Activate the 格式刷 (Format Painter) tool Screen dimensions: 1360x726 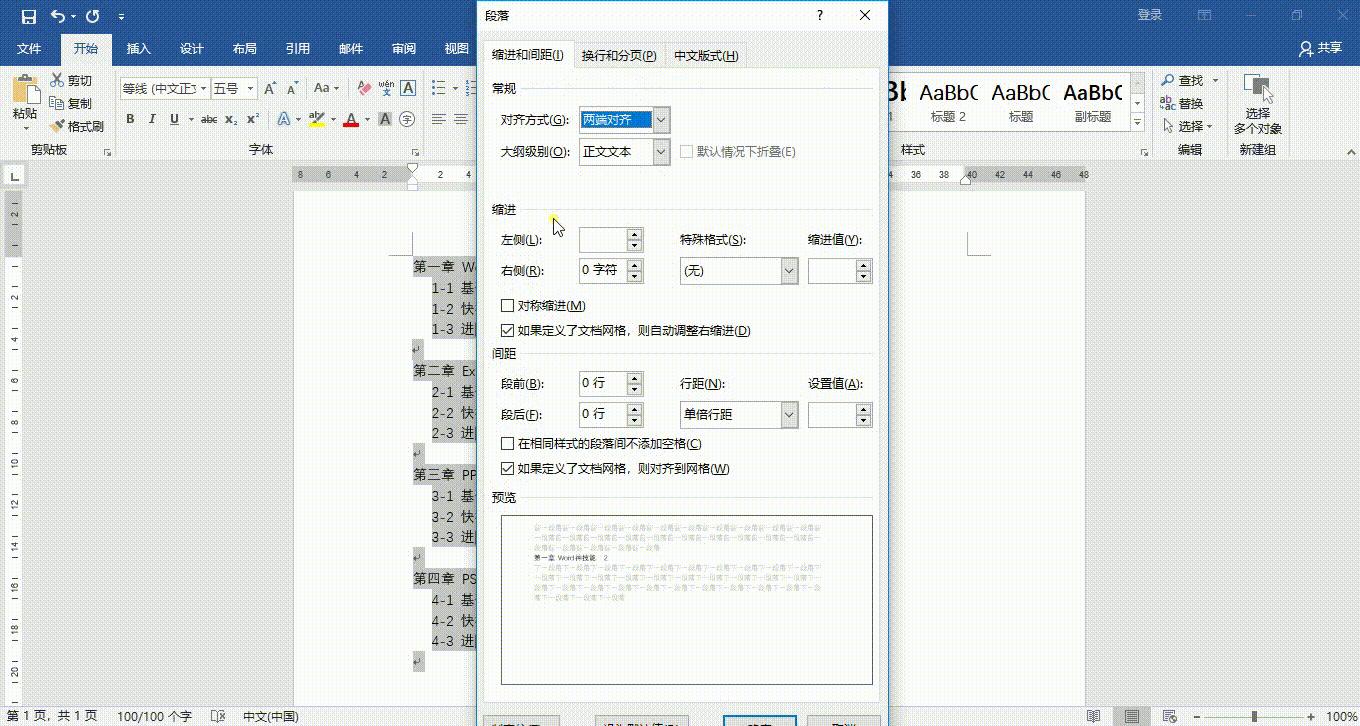tap(74, 125)
